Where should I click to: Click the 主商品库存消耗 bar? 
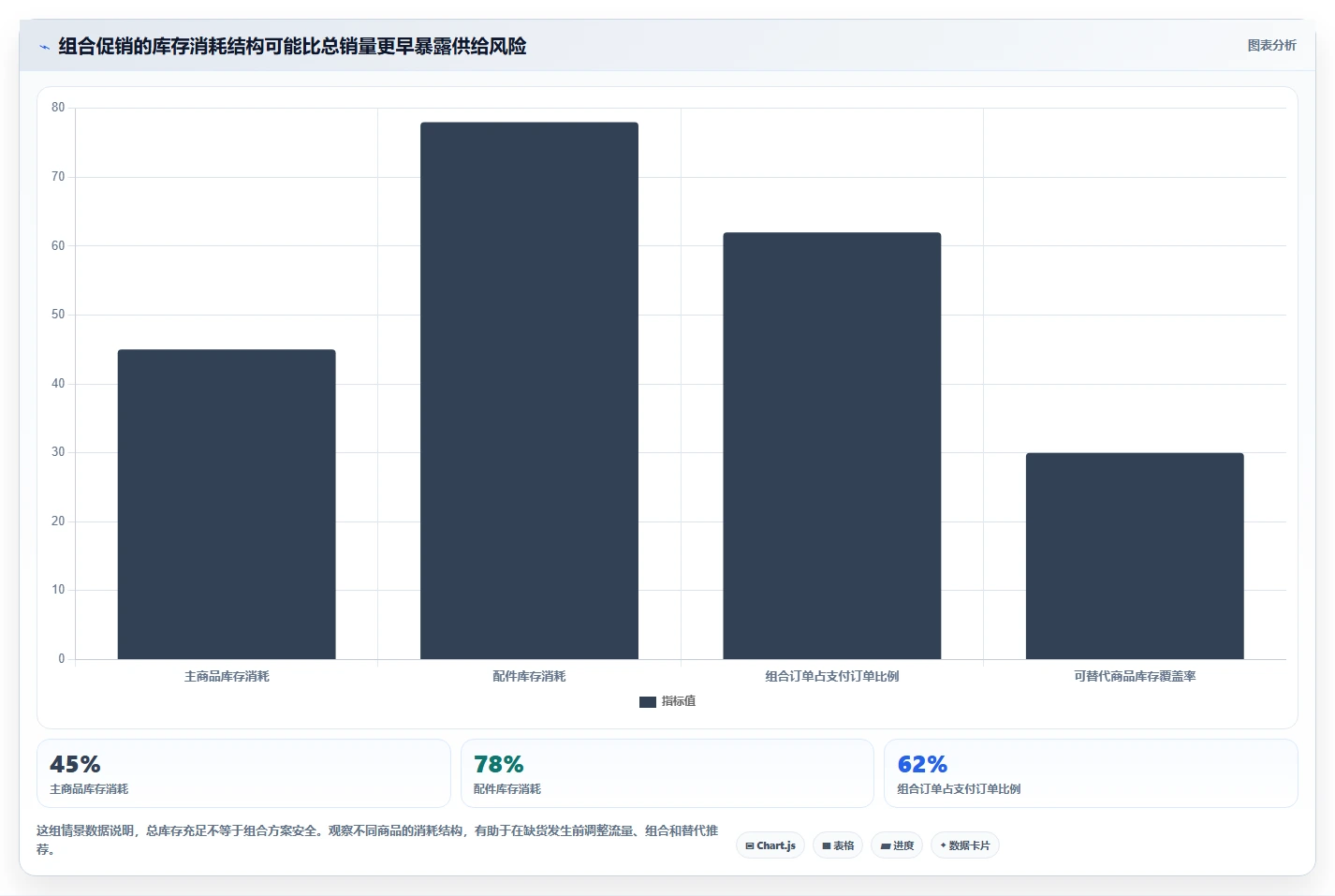[227, 505]
